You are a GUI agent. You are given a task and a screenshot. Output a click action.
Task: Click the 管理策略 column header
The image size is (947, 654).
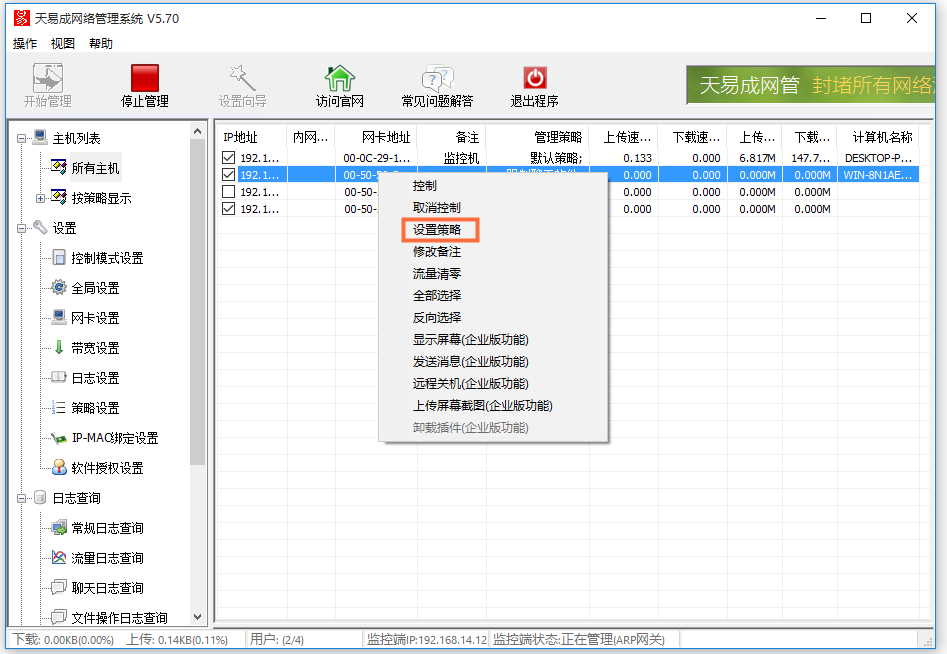click(x=538, y=137)
